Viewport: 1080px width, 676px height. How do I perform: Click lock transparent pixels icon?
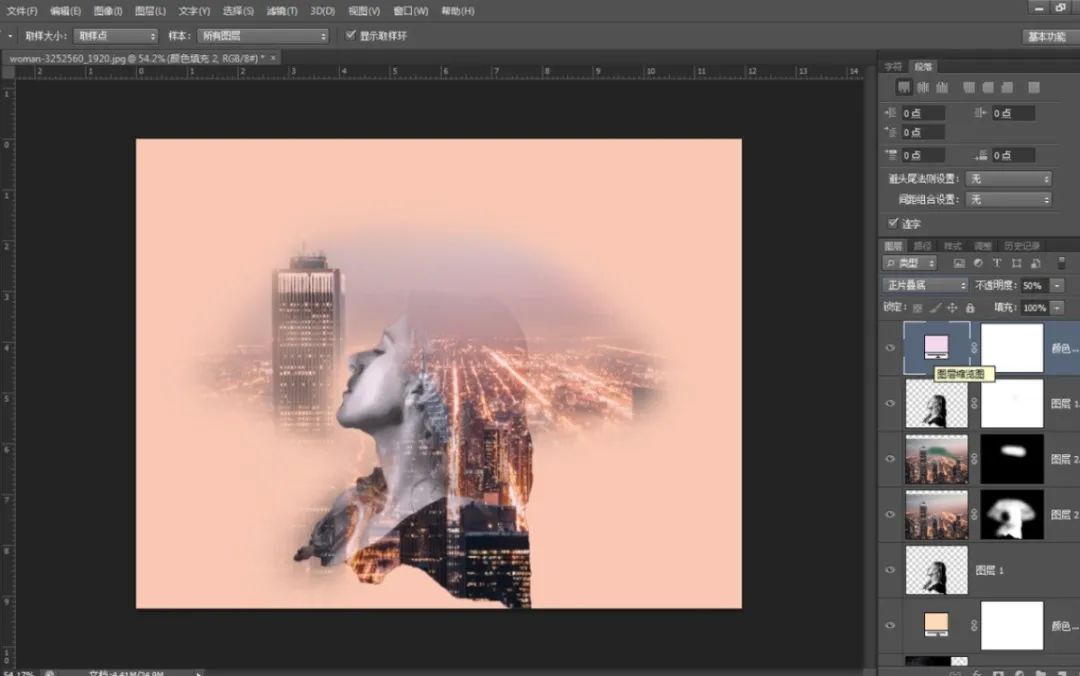(917, 308)
